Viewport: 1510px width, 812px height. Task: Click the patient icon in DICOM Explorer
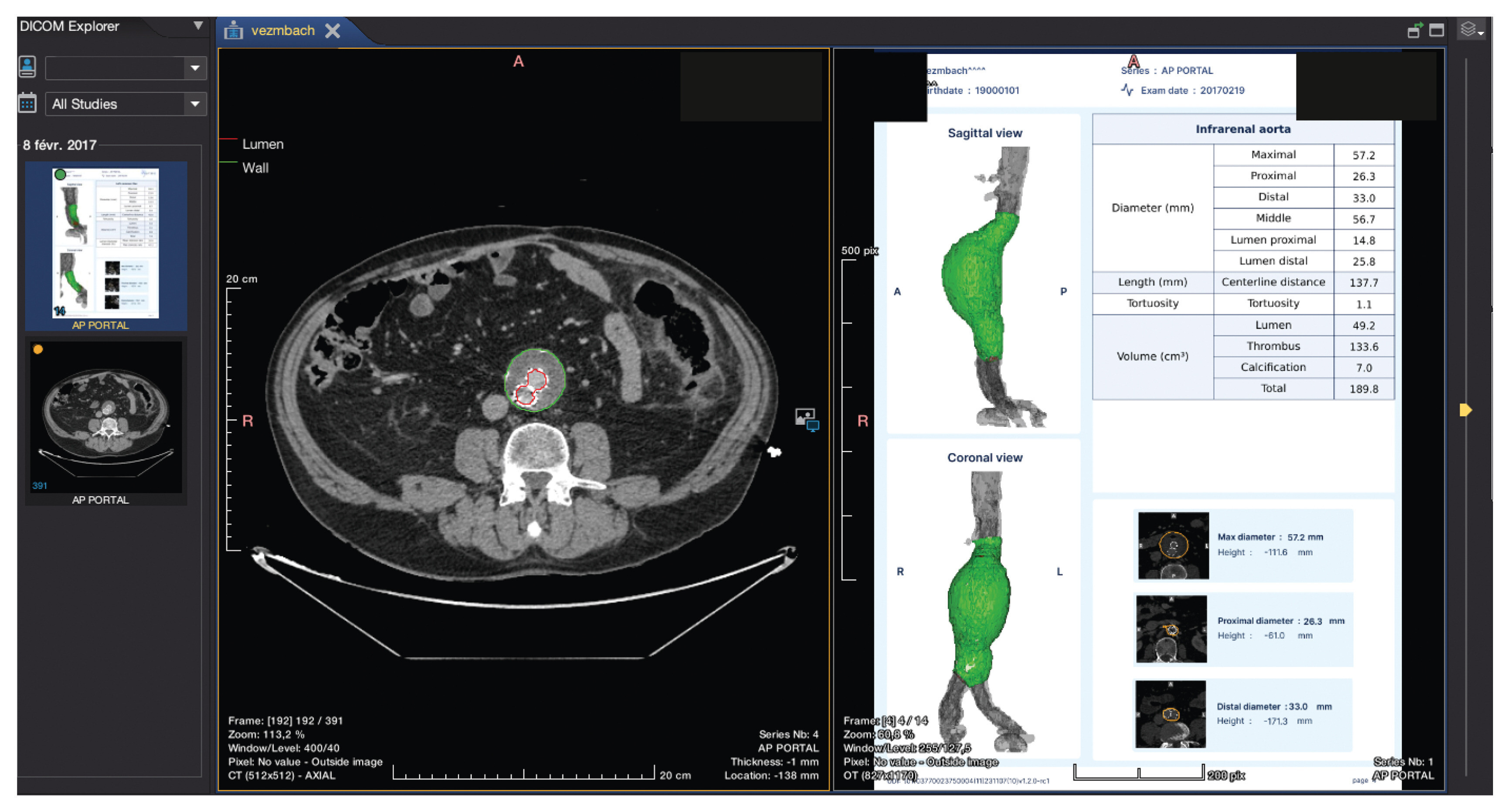pyautogui.click(x=27, y=67)
